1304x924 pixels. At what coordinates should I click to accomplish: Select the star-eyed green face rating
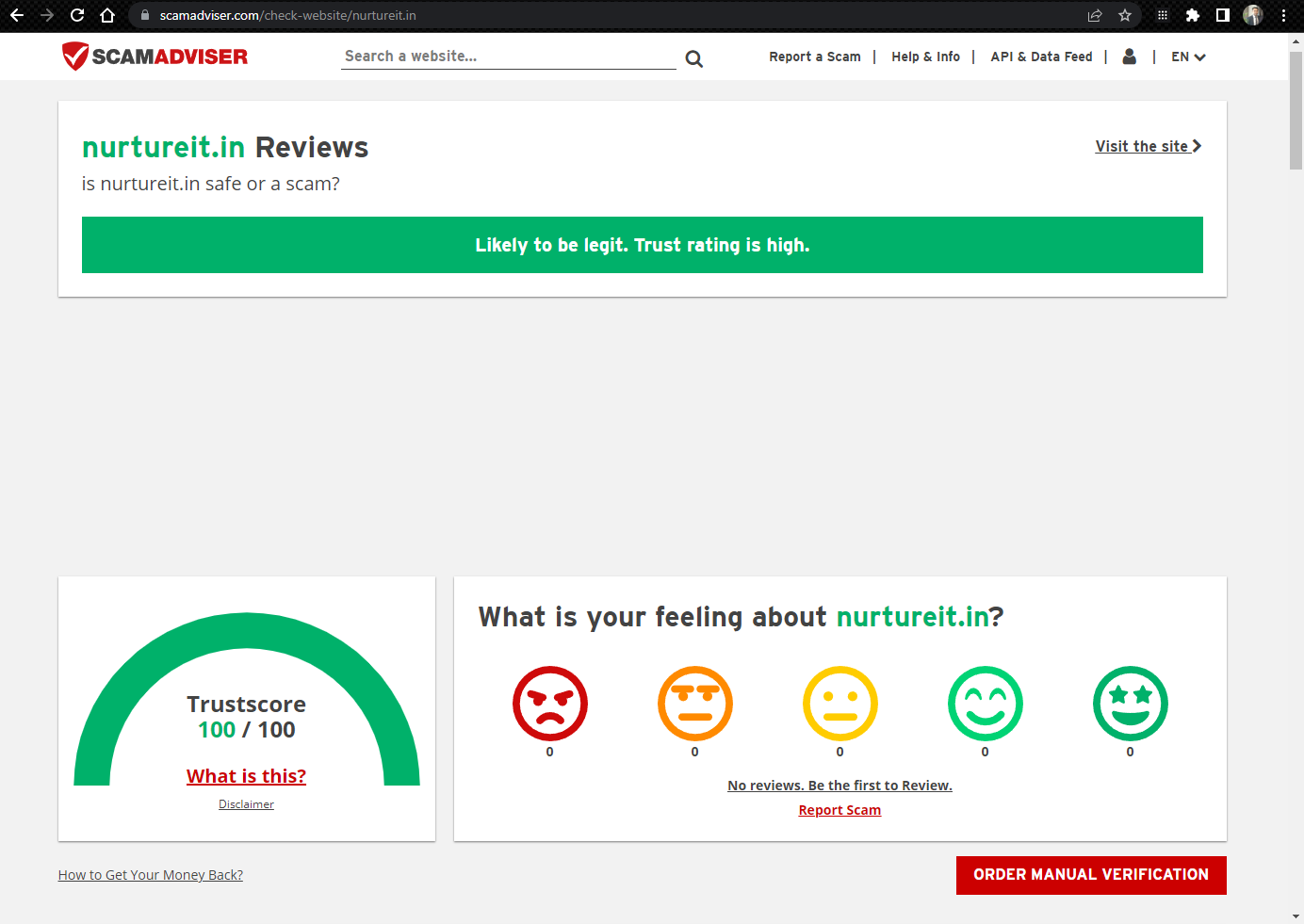pos(1131,704)
